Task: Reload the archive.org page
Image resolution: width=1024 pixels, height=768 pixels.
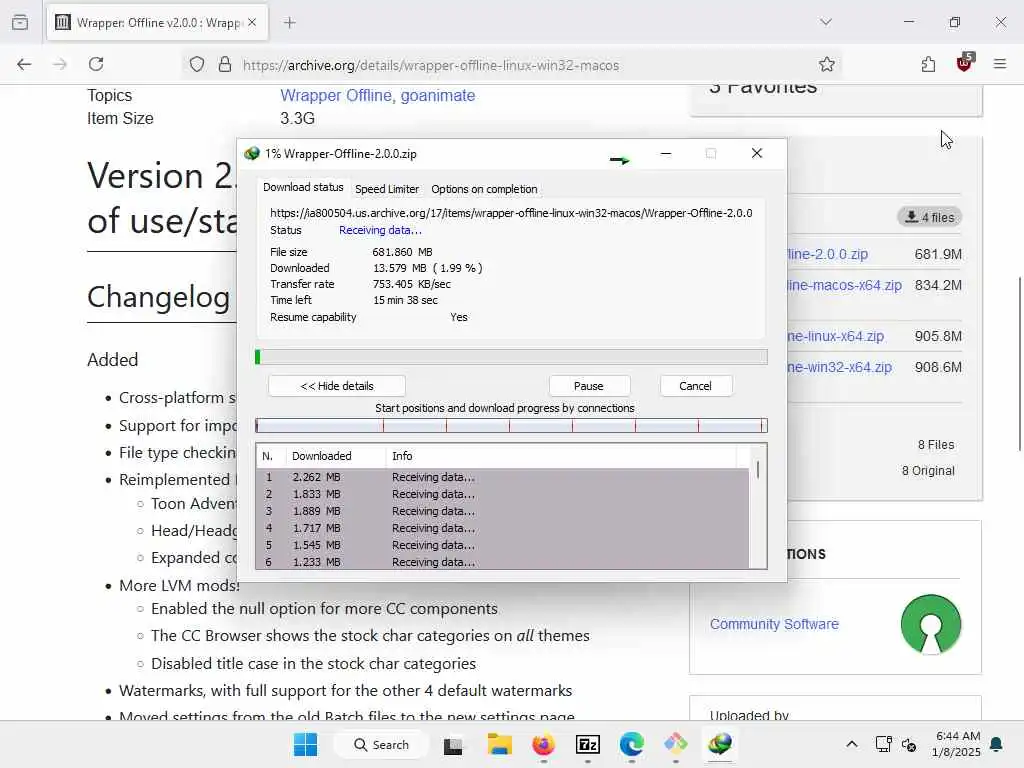Action: [96, 64]
